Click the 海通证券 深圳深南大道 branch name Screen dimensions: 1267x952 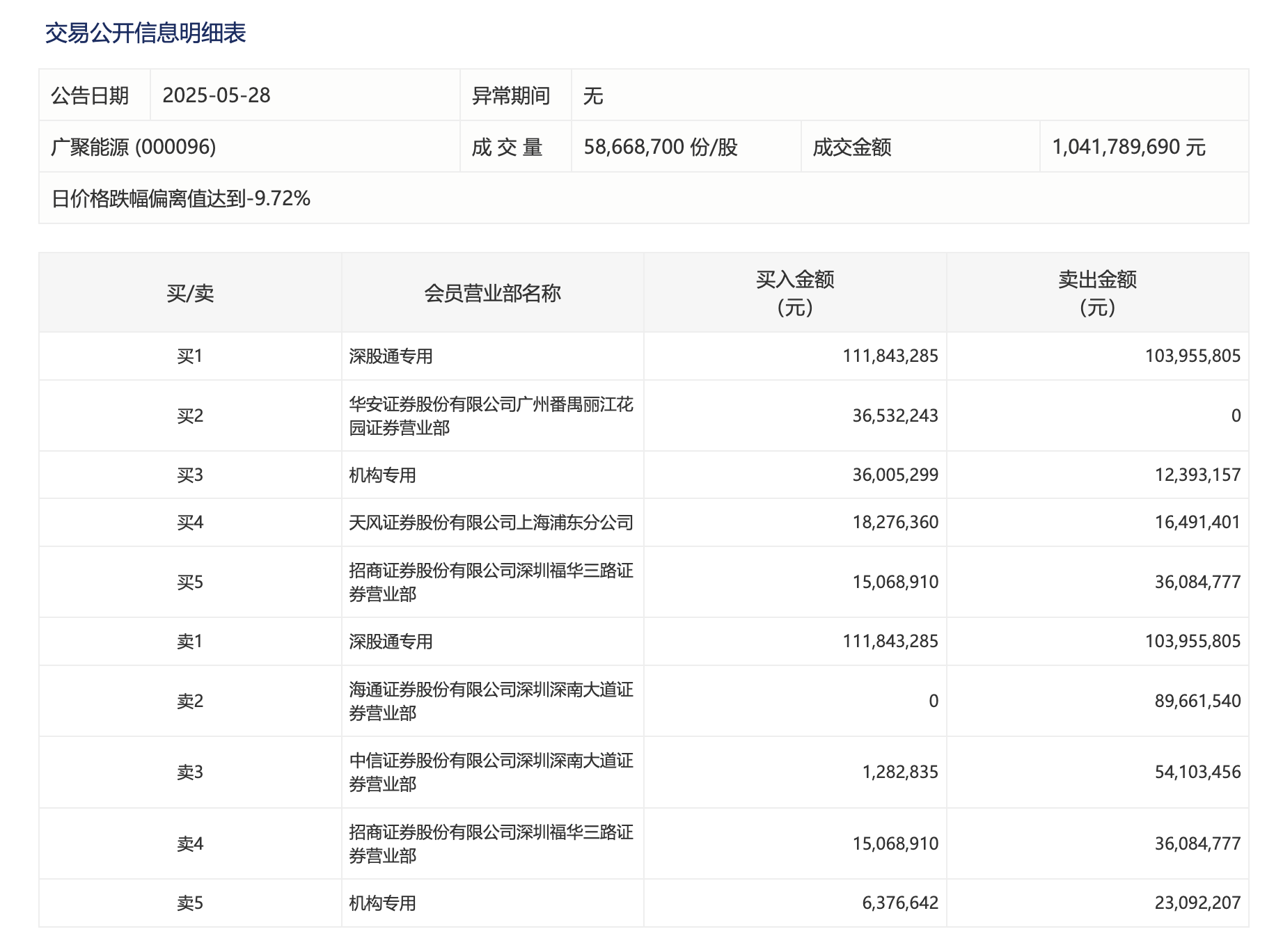pos(490,701)
